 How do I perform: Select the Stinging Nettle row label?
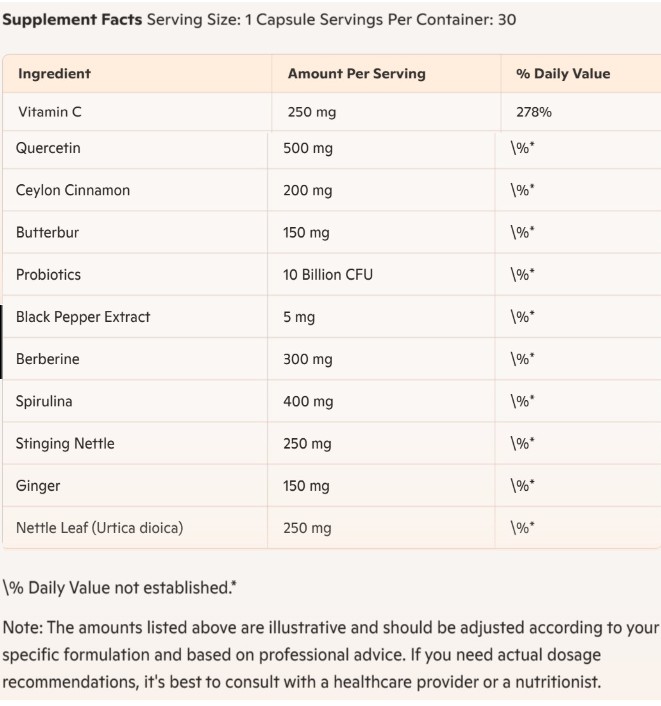pos(65,443)
